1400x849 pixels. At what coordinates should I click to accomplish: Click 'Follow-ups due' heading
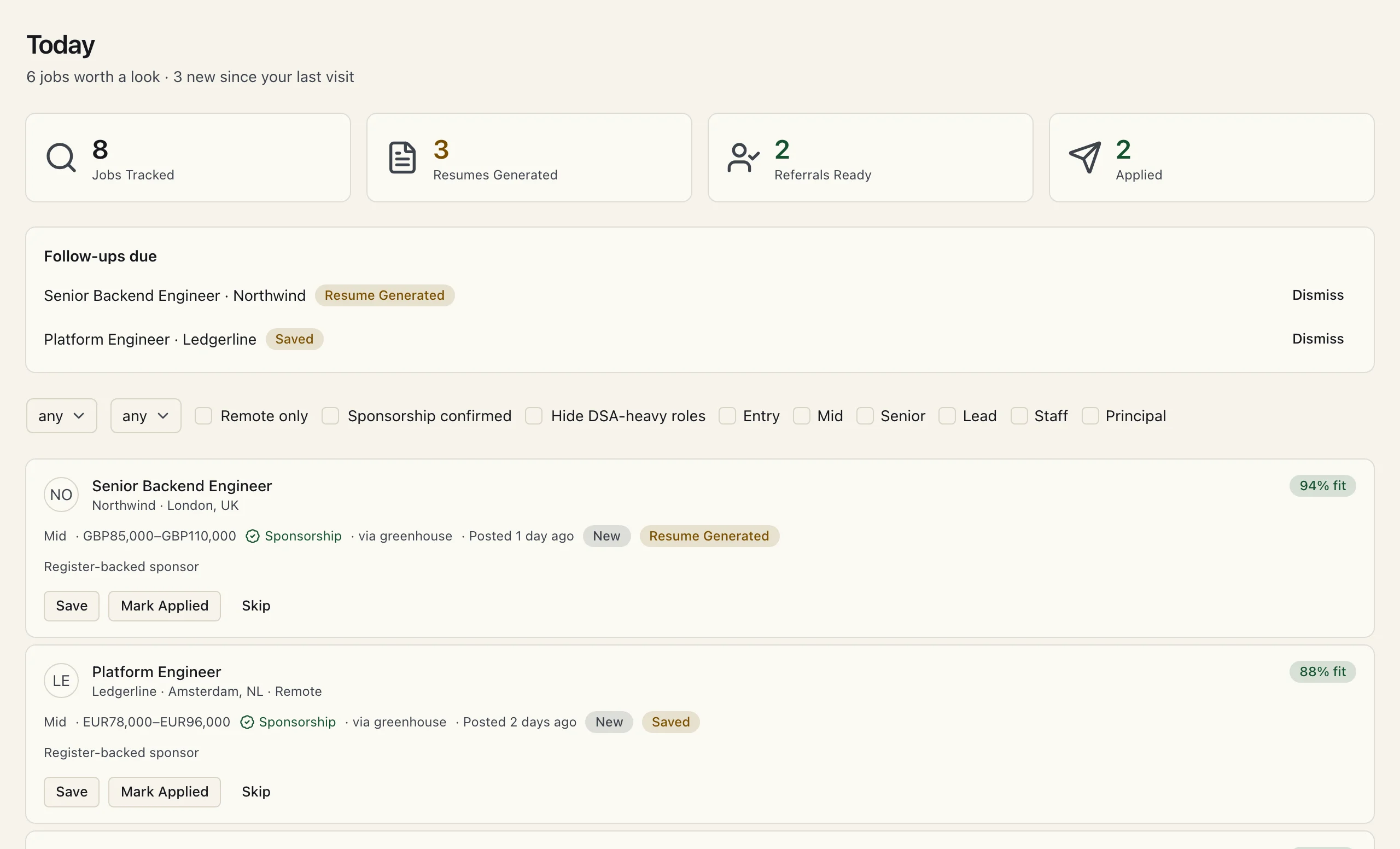(x=100, y=257)
